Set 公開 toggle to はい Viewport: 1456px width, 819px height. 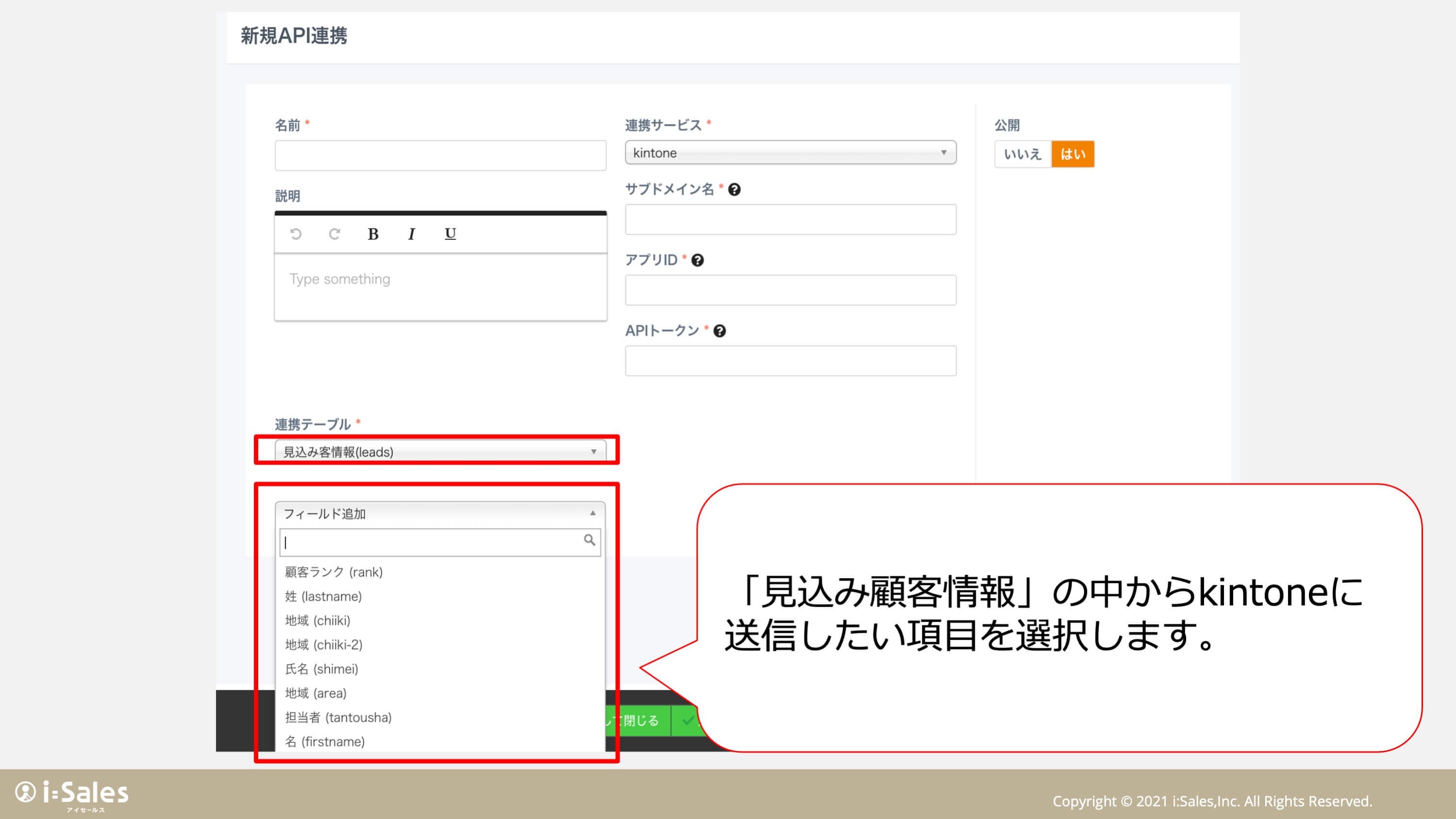click(1072, 154)
